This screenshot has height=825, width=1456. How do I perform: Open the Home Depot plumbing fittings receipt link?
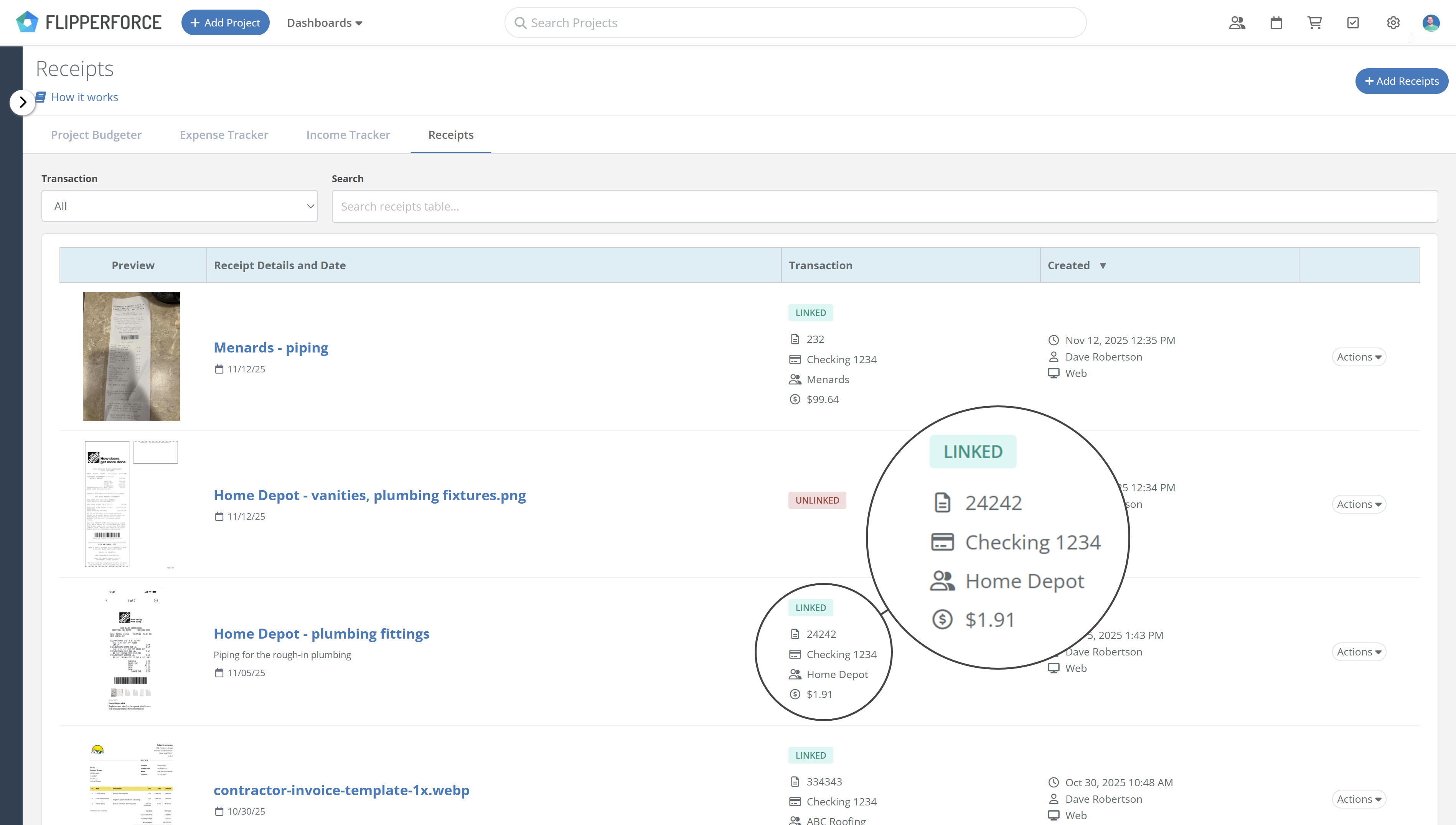321,634
